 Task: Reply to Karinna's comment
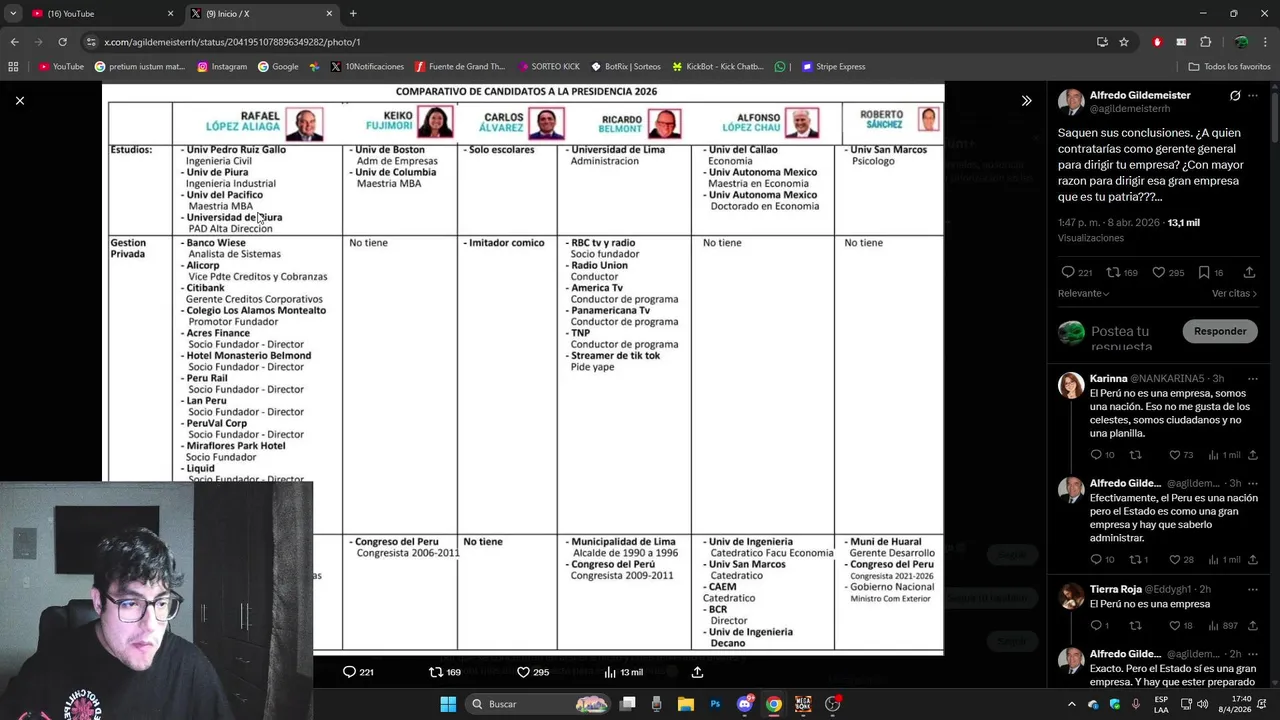pos(1102,455)
